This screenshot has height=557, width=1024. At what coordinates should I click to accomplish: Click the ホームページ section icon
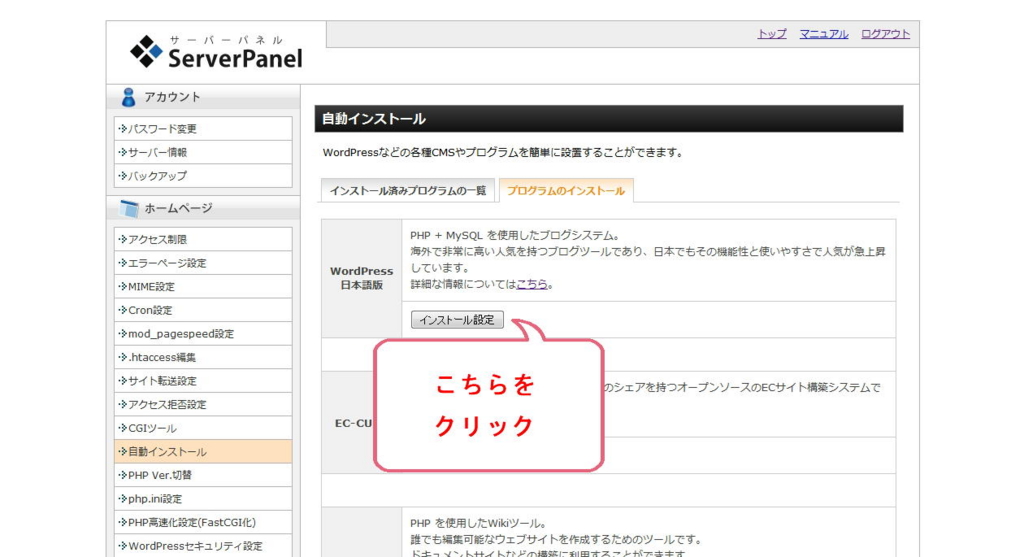(x=129, y=208)
